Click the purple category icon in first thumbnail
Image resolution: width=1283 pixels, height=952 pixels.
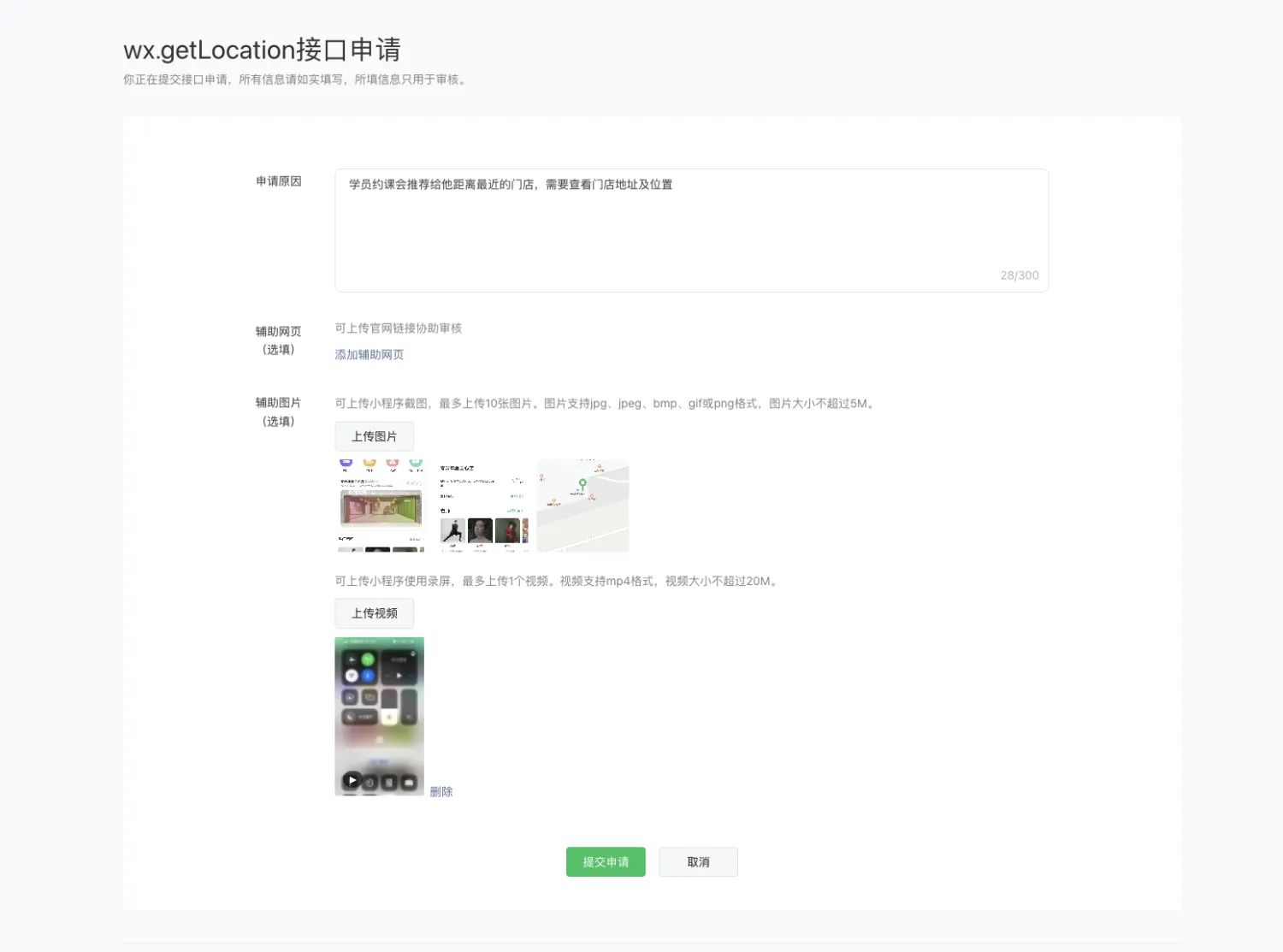point(346,462)
